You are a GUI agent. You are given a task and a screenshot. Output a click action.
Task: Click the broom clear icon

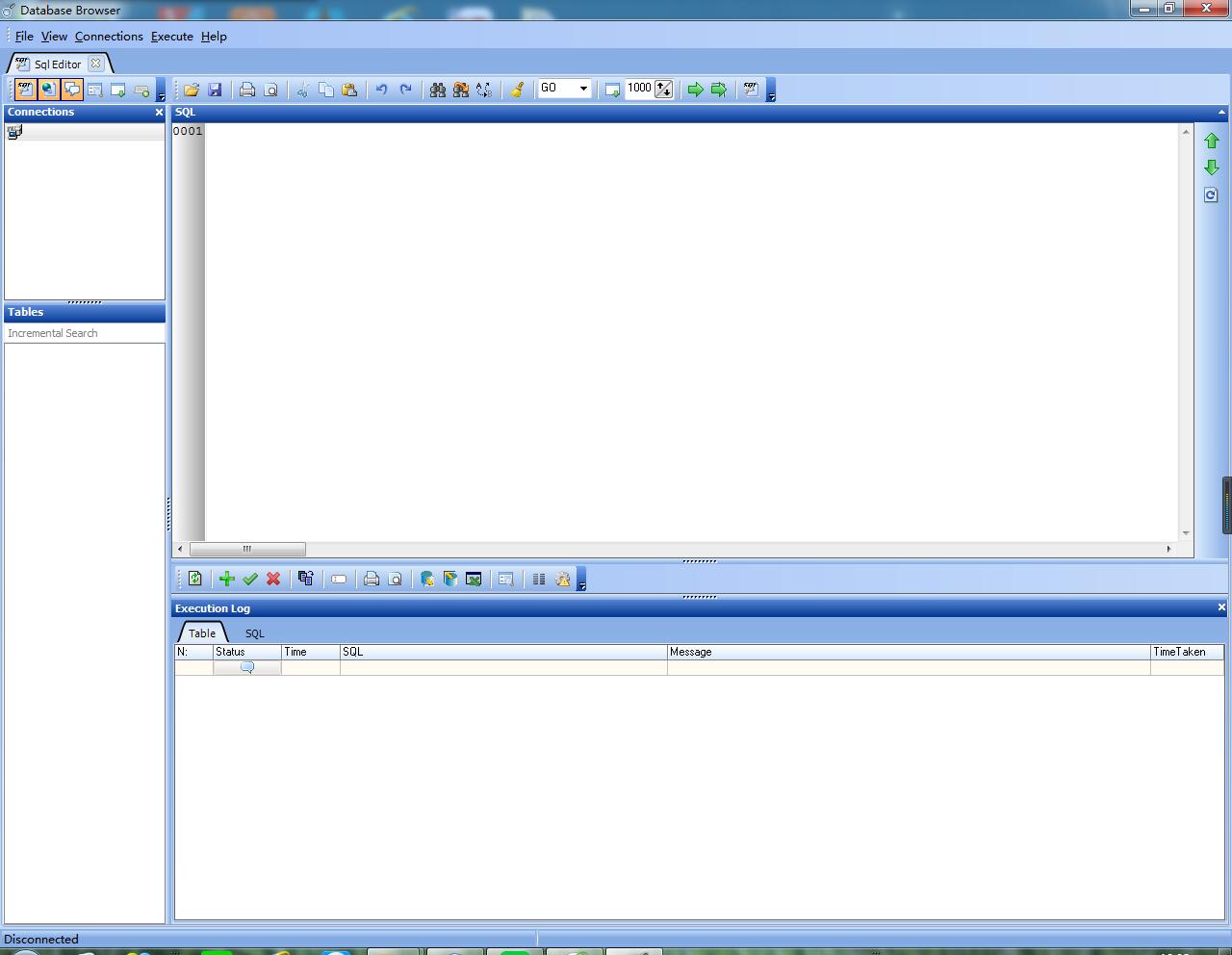click(x=517, y=90)
